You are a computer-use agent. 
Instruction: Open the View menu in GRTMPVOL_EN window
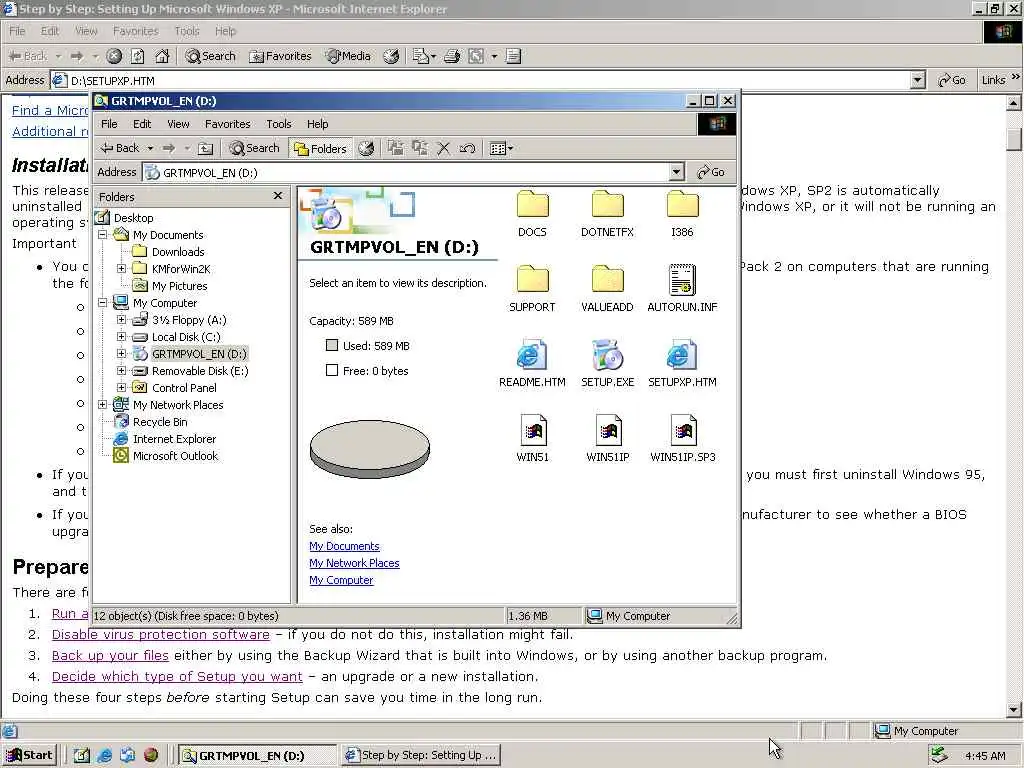point(178,123)
